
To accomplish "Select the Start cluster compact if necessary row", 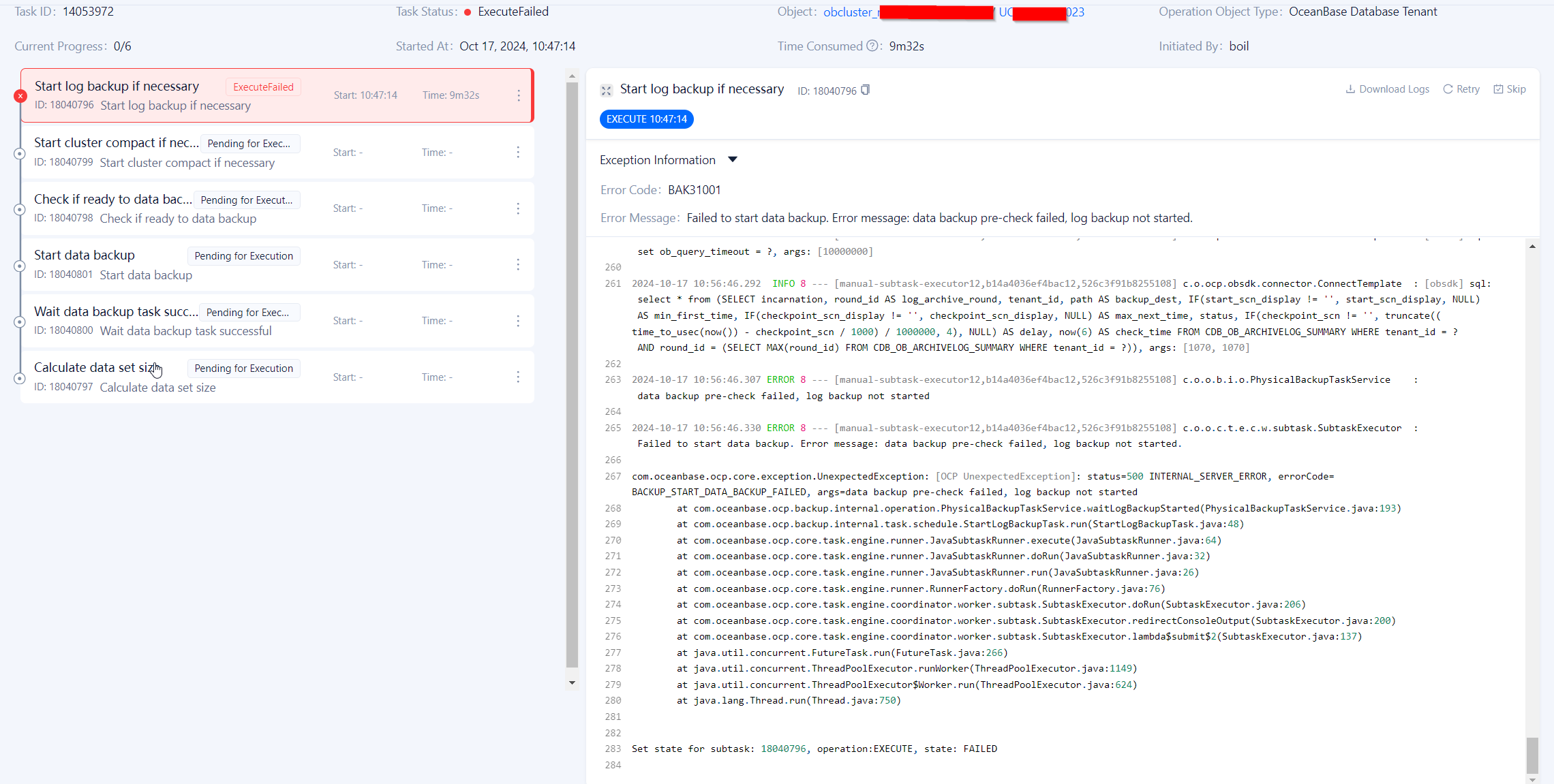I will (277, 152).
